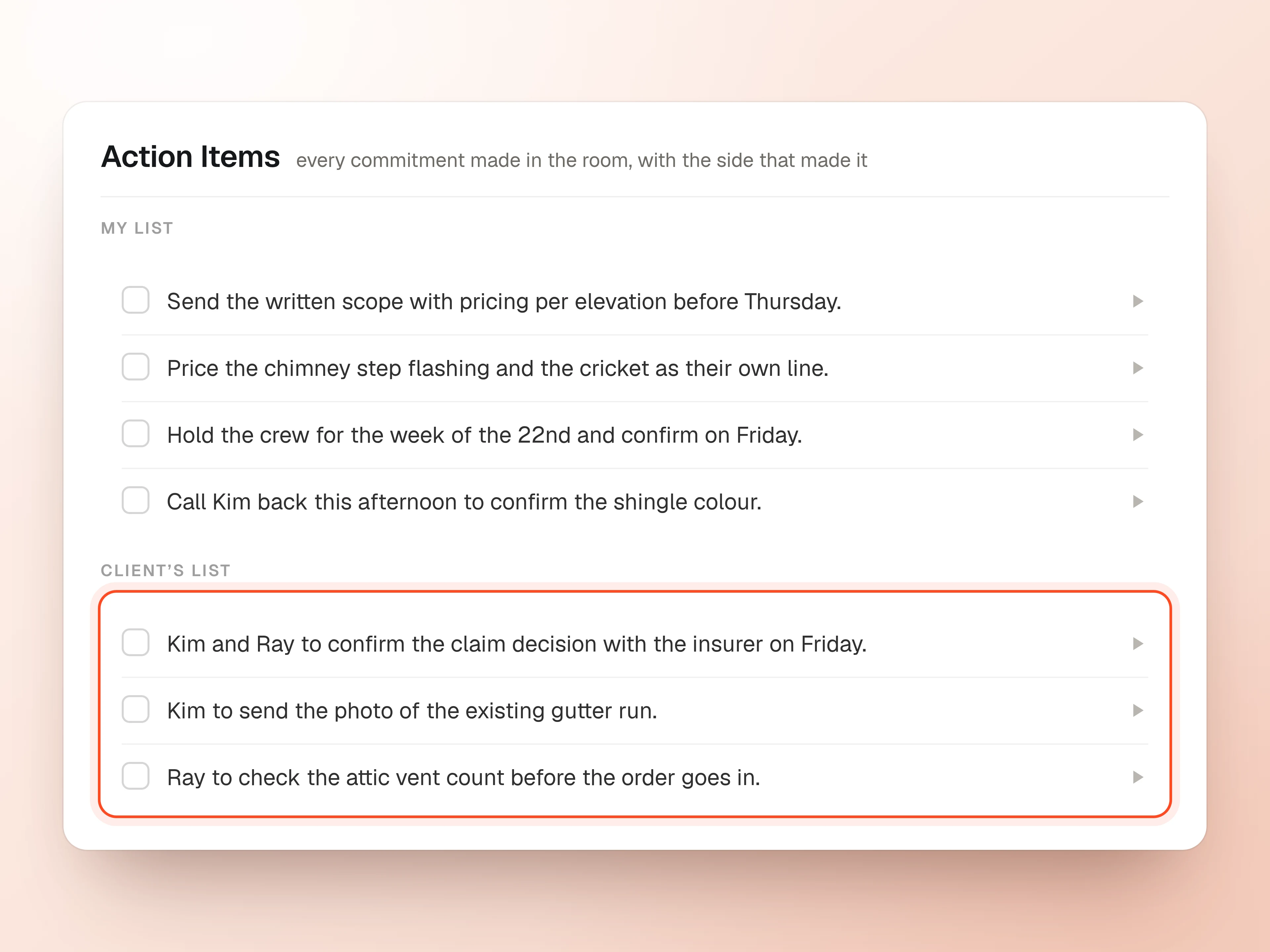Click the MY LIST section header
Screen dimensions: 1270x952
coord(137,228)
